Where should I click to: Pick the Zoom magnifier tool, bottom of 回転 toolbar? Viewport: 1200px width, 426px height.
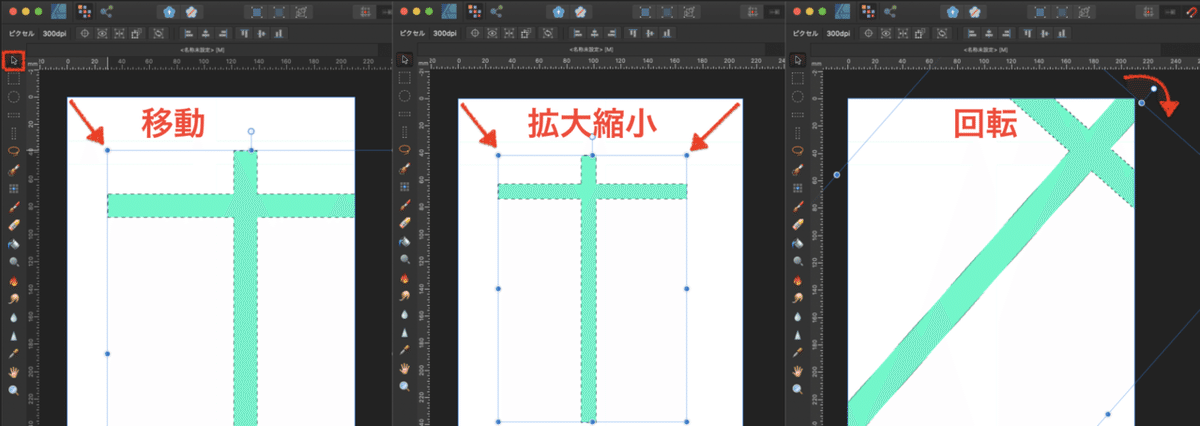click(x=798, y=388)
